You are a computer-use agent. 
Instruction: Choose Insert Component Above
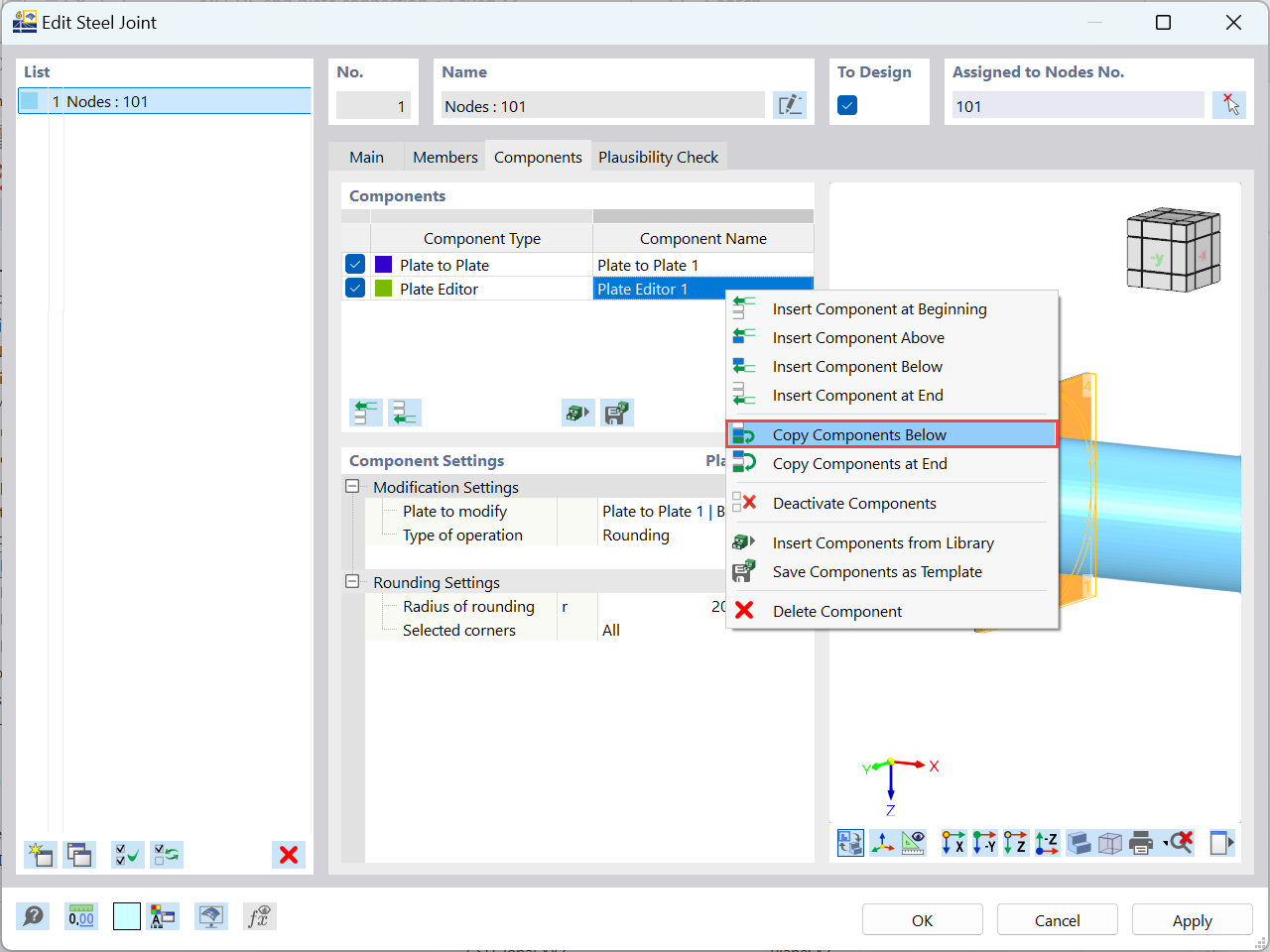click(x=893, y=338)
